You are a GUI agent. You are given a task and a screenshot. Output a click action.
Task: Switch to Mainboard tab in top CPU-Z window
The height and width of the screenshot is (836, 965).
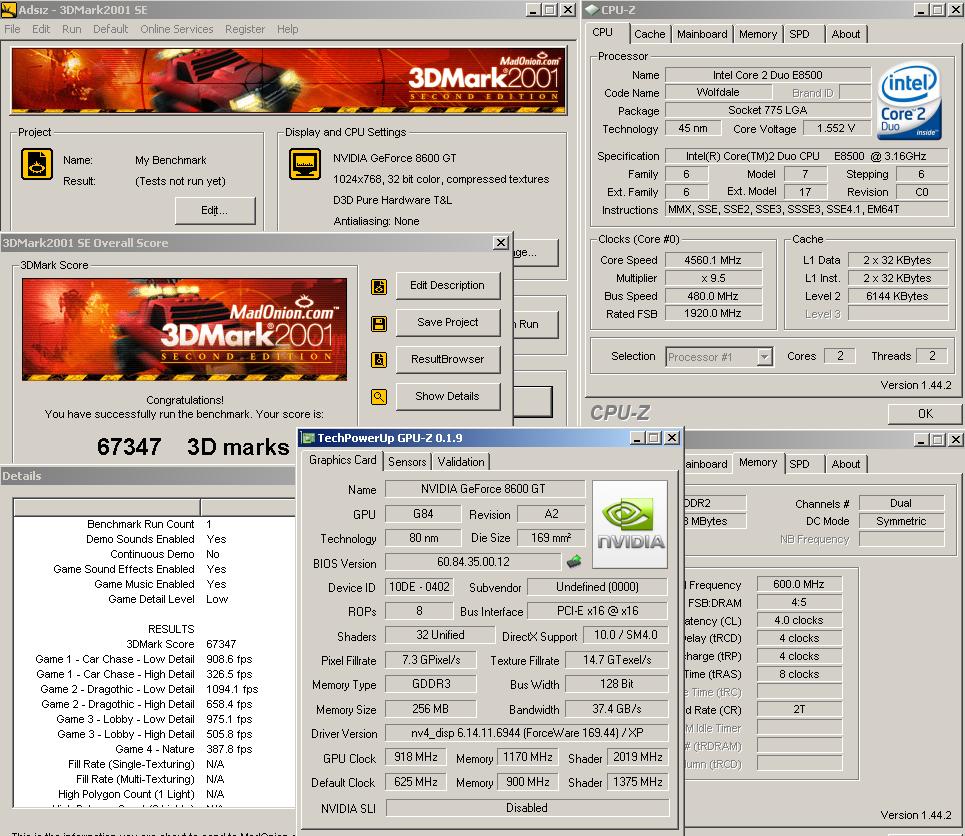coord(702,34)
